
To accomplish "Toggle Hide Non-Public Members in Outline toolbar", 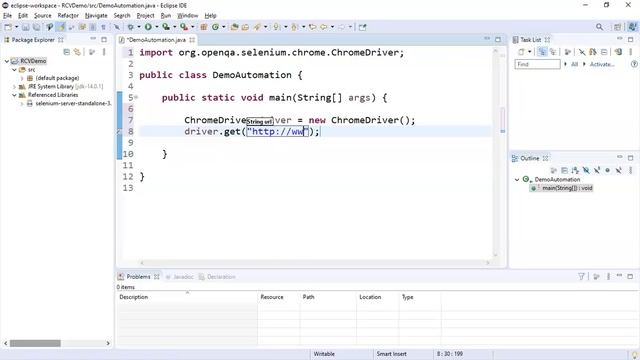I will point(608,170).
